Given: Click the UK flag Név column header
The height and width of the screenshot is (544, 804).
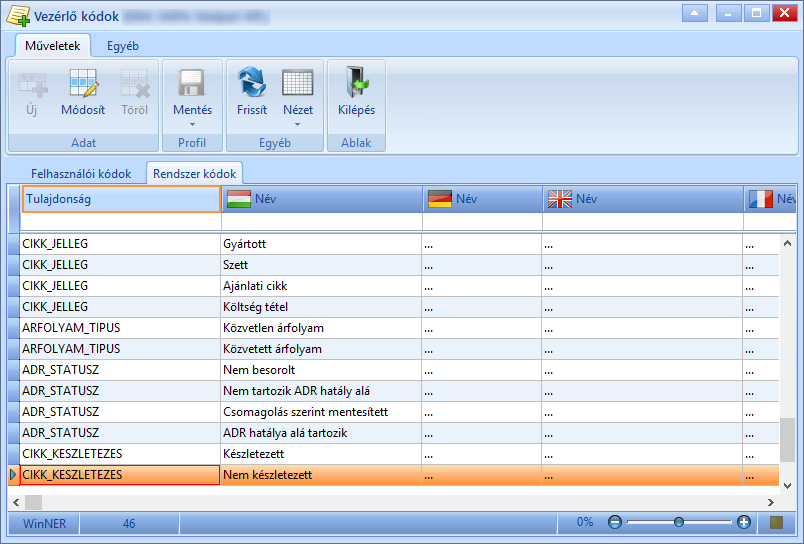Looking at the screenshot, I should (x=643, y=199).
